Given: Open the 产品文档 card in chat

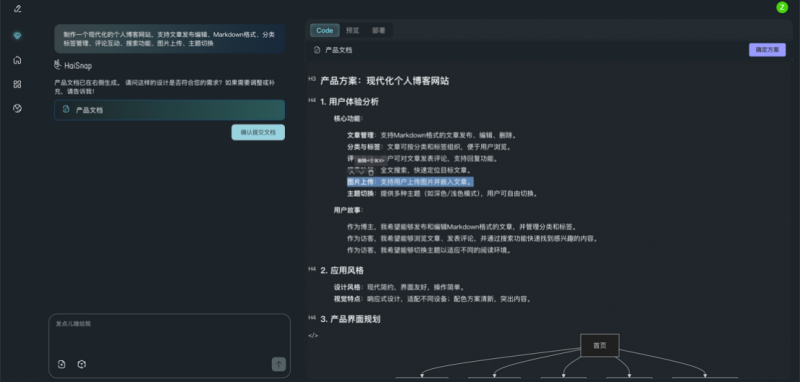Looking at the screenshot, I should (169, 110).
